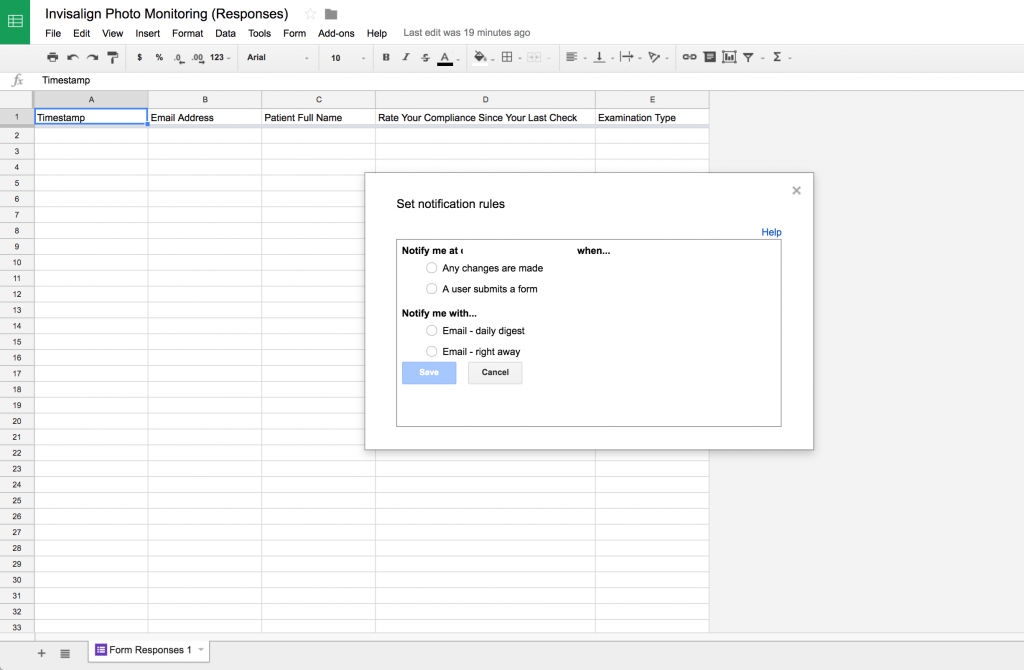The image size is (1024, 670).
Task: Open the Add-ons menu
Action: (336, 33)
